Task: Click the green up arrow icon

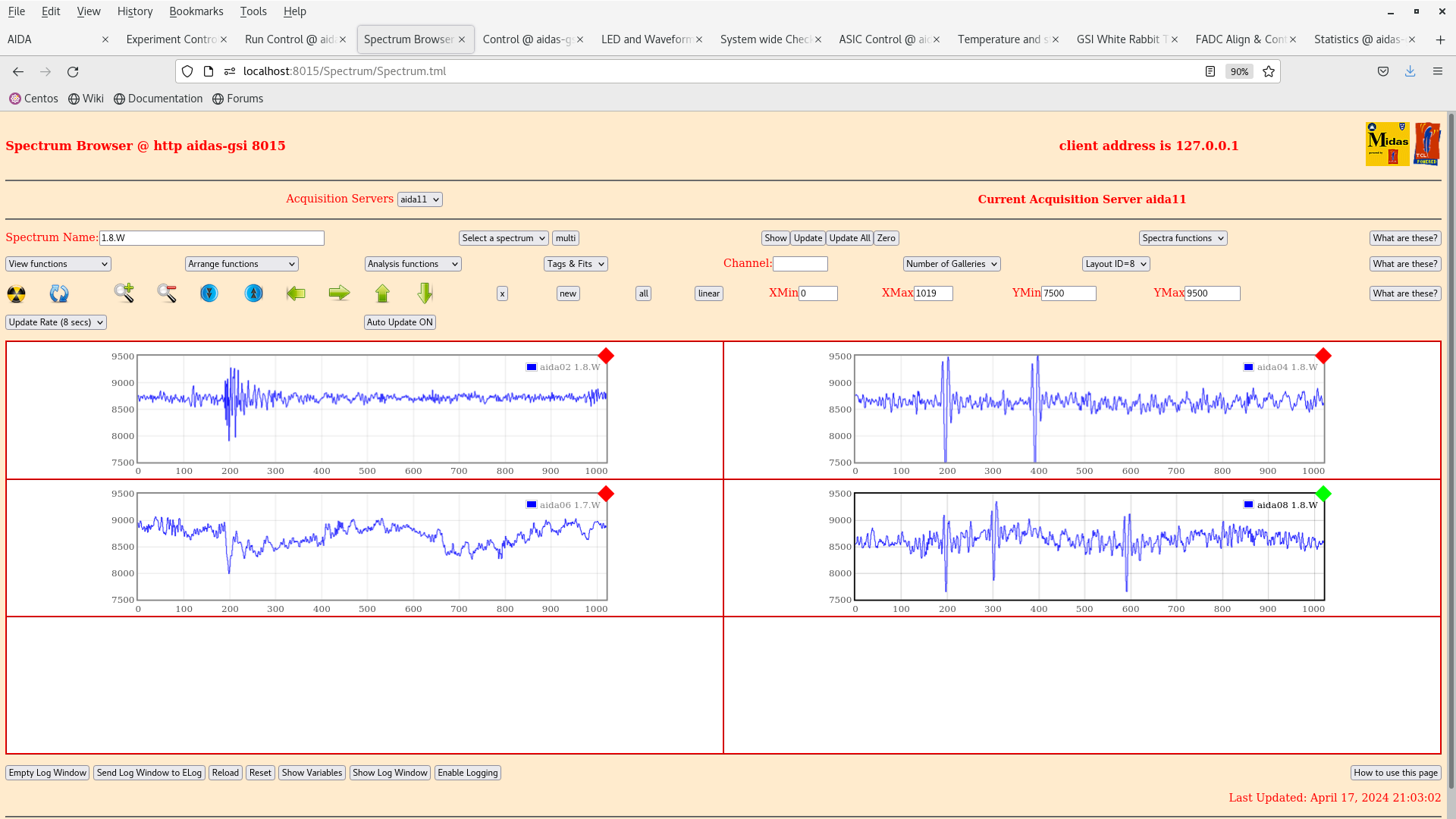Action: pyautogui.click(x=382, y=293)
